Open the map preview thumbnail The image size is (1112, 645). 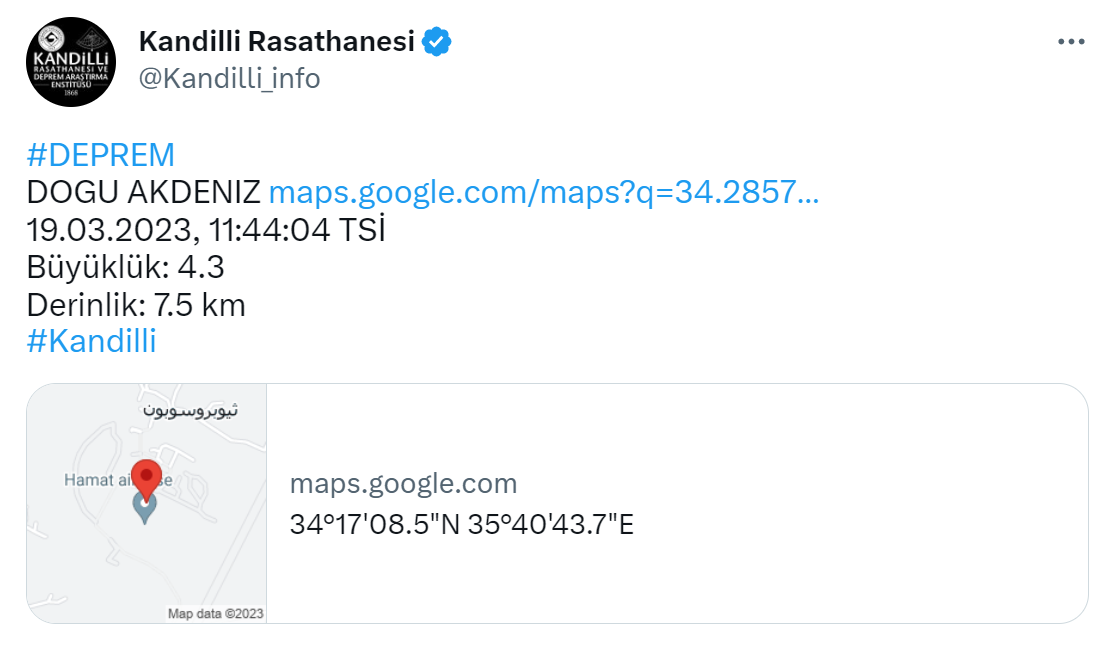pyautogui.click(x=147, y=504)
